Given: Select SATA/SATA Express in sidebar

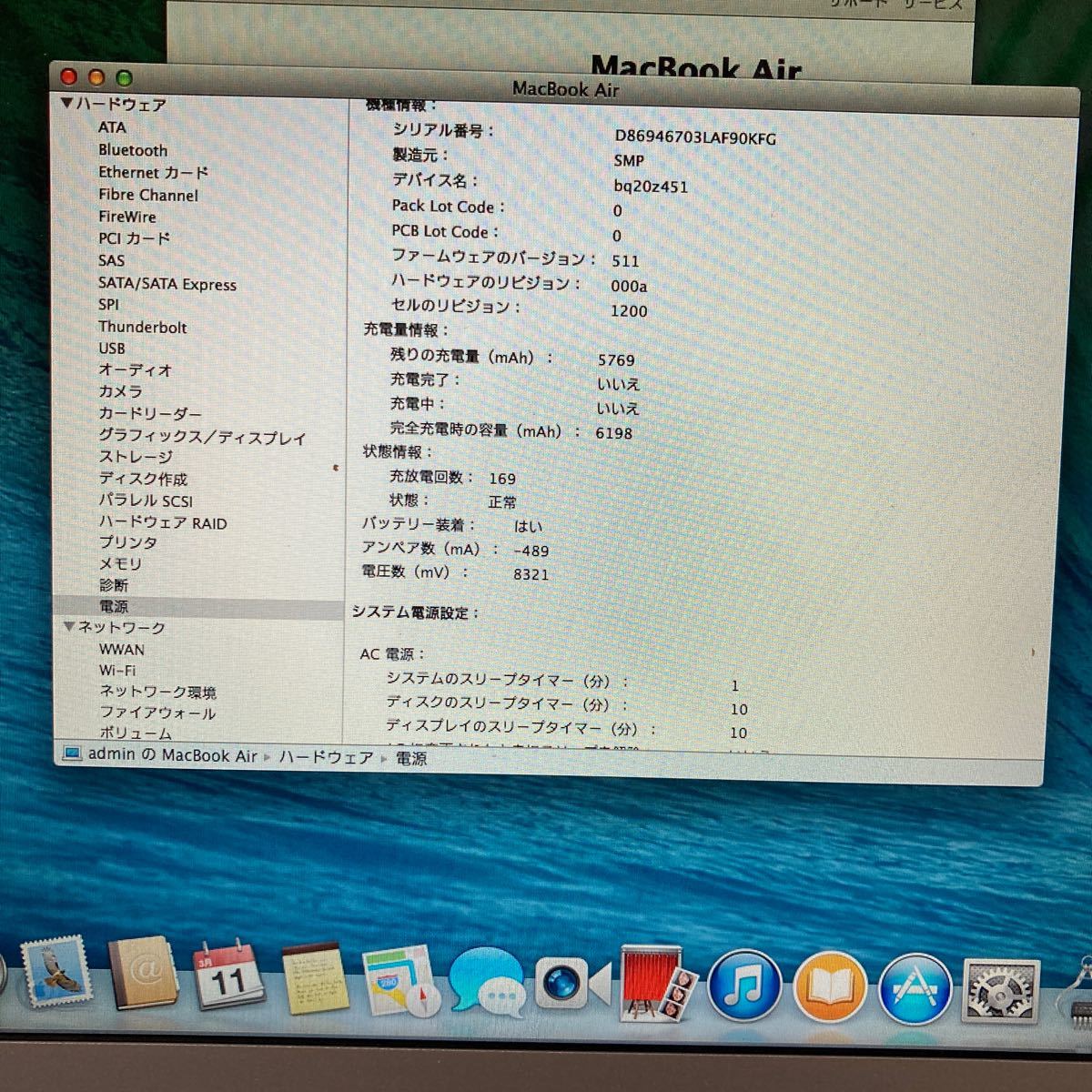Looking at the screenshot, I should pyautogui.click(x=167, y=284).
